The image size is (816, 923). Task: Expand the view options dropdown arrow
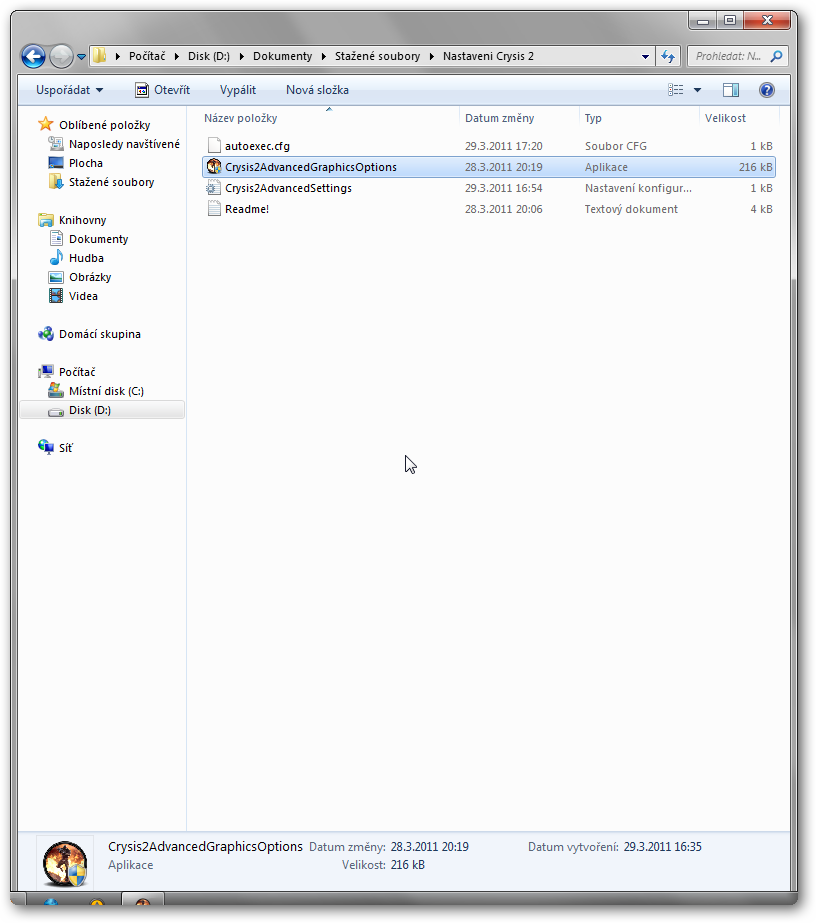click(698, 90)
